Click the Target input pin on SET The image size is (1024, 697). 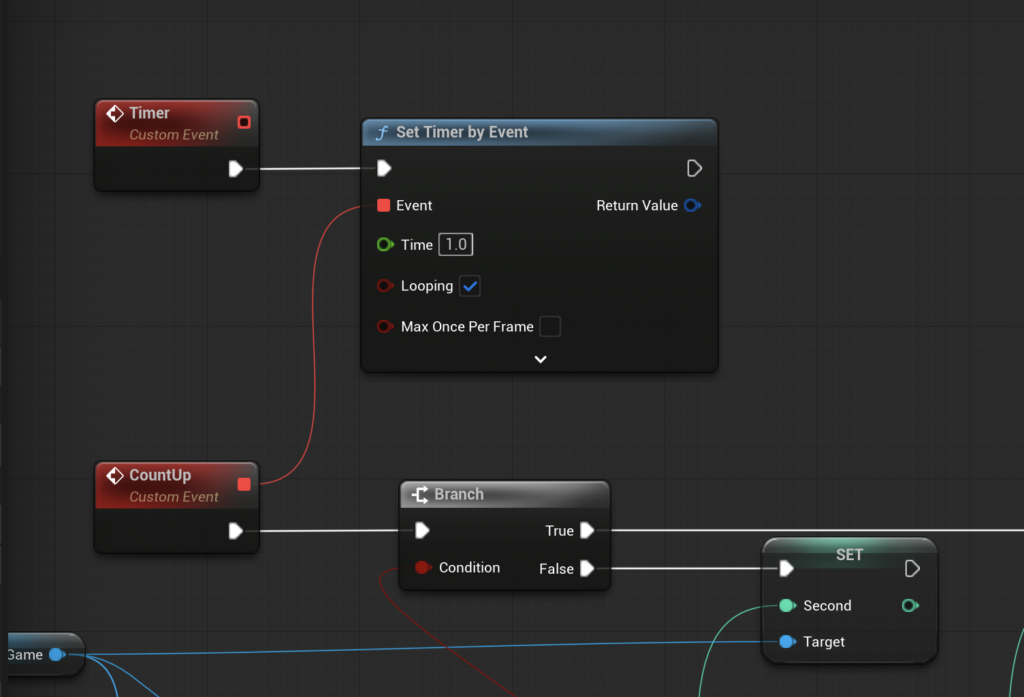788,641
